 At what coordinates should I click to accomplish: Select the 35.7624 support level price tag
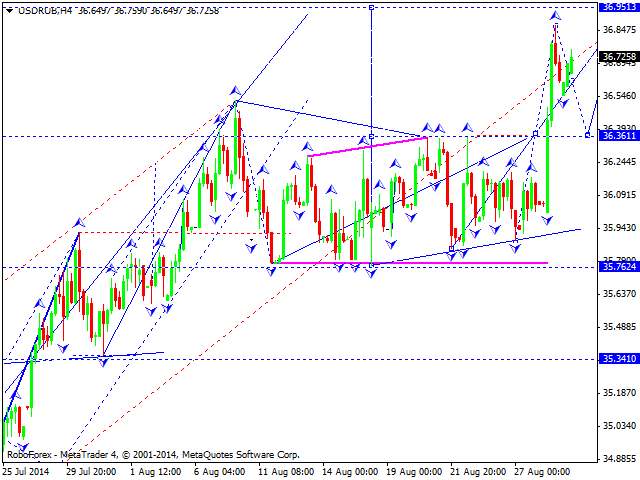click(620, 267)
